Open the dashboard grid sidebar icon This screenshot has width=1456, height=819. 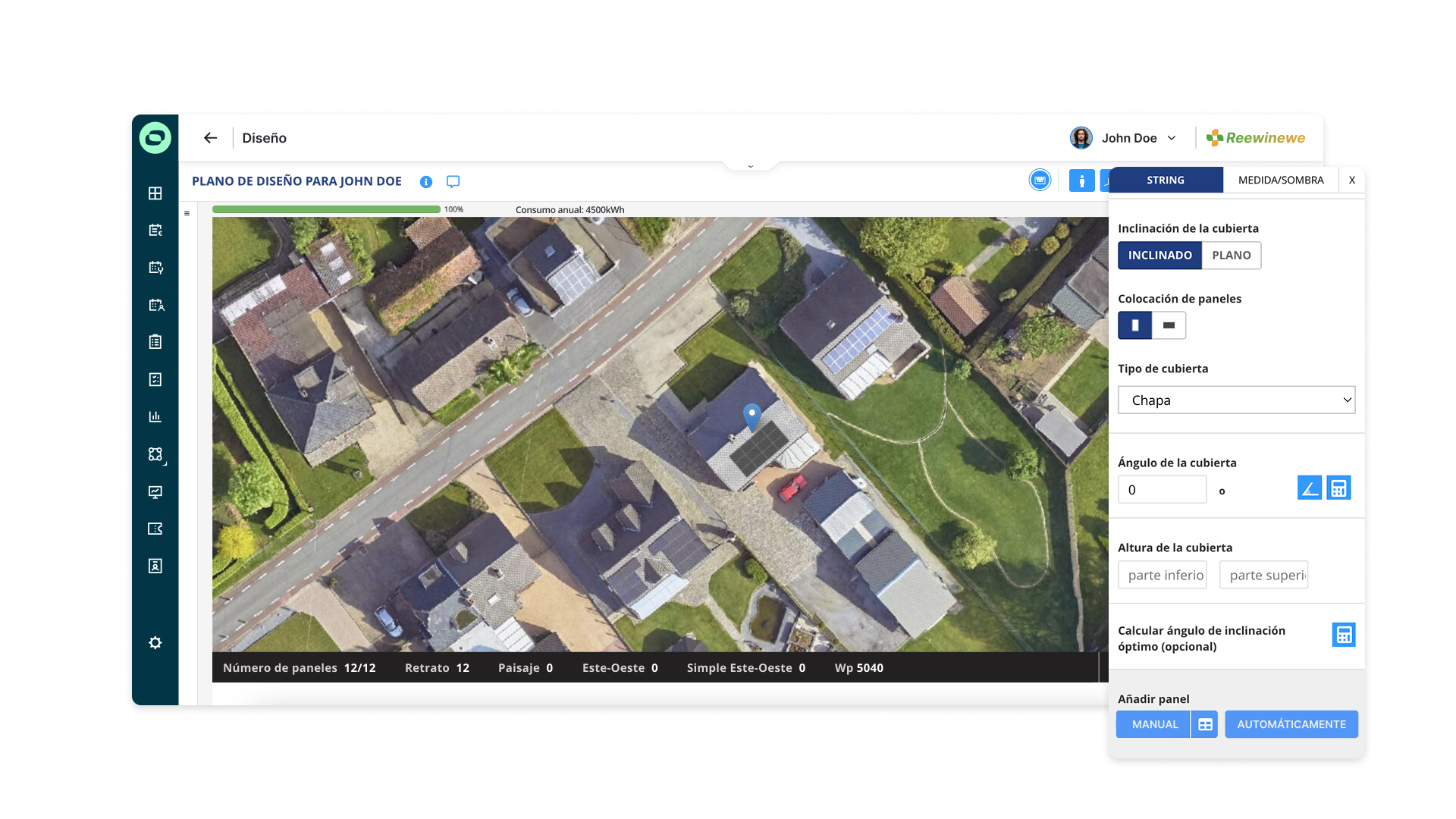[x=155, y=193]
